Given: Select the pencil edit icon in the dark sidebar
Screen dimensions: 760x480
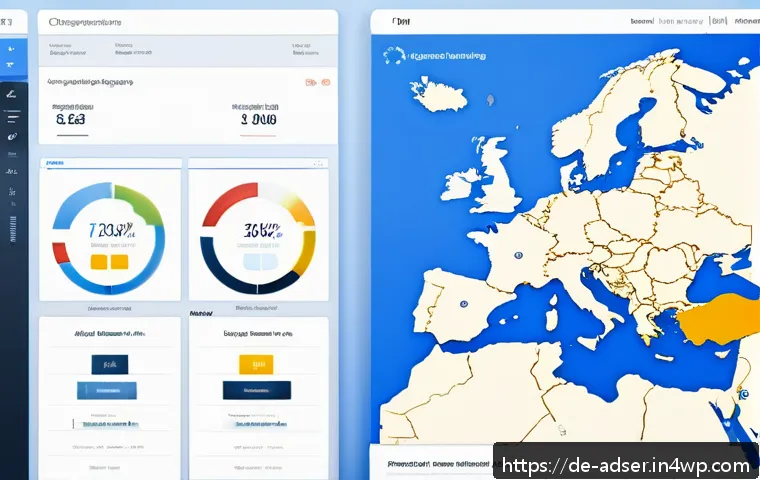Looking at the screenshot, I should pyautogui.click(x=11, y=94).
